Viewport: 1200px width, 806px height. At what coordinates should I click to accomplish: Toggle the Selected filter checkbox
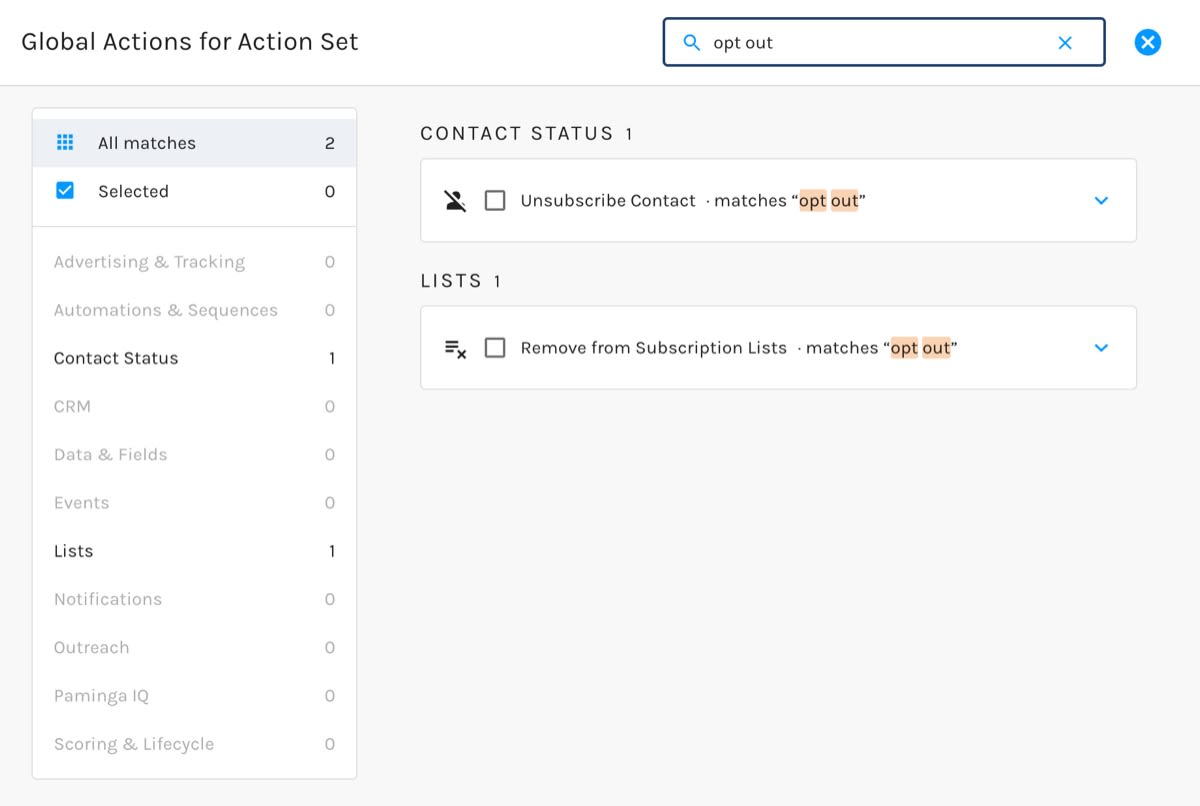[65, 190]
